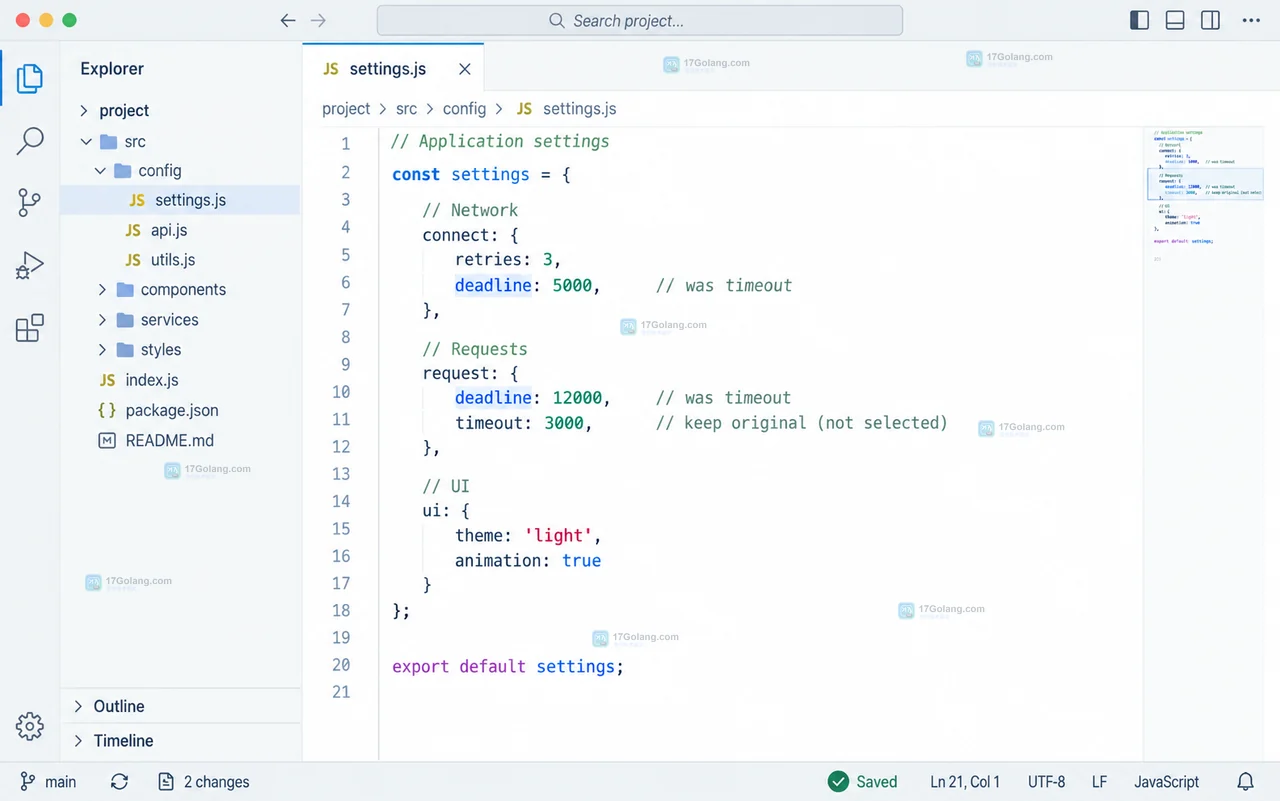Click the '// Application settings' comment
The height and width of the screenshot is (801, 1280).
tap(500, 141)
